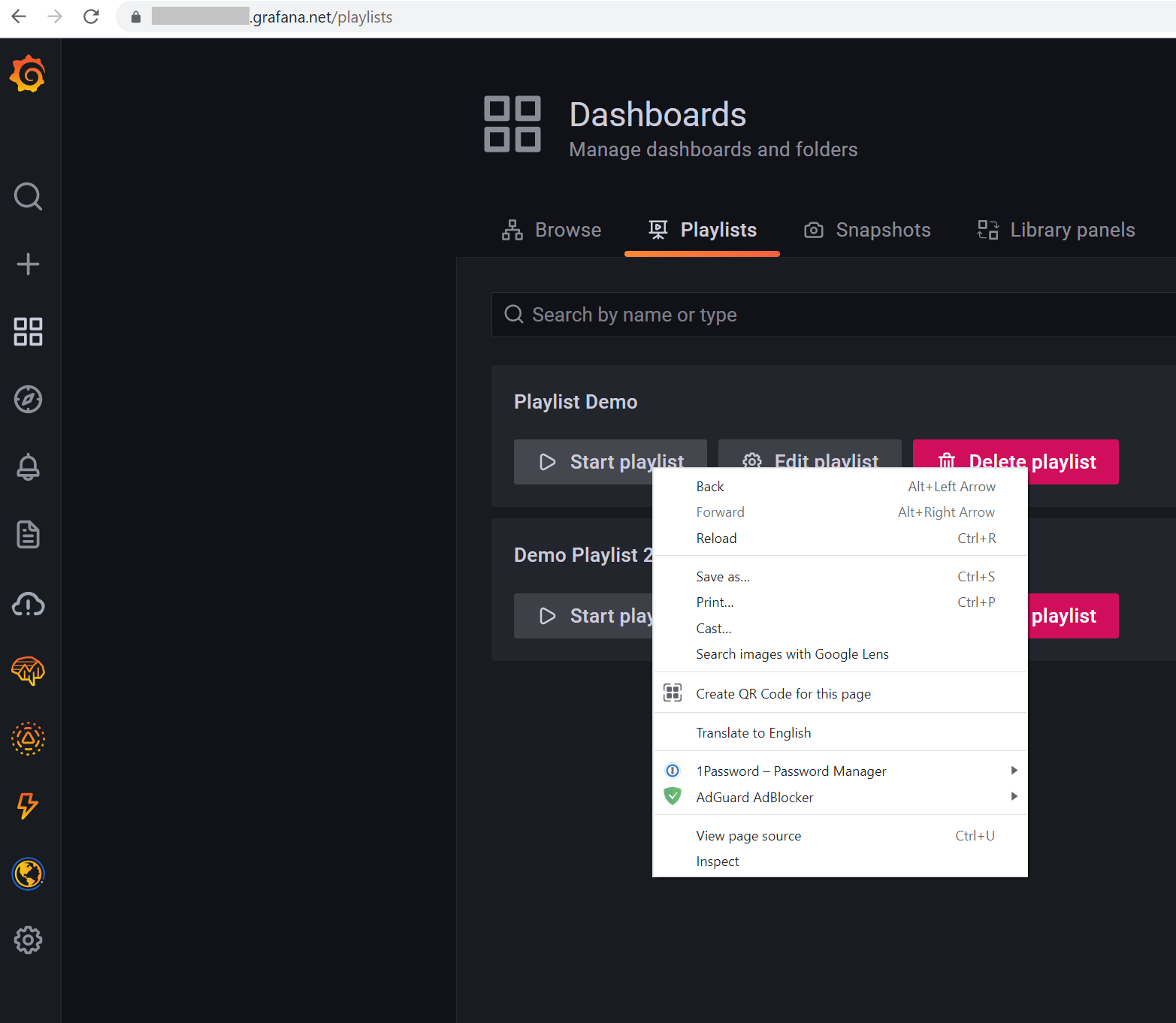The height and width of the screenshot is (1023, 1176).
Task: Click the Grafana logo at top left
Action: [28, 74]
